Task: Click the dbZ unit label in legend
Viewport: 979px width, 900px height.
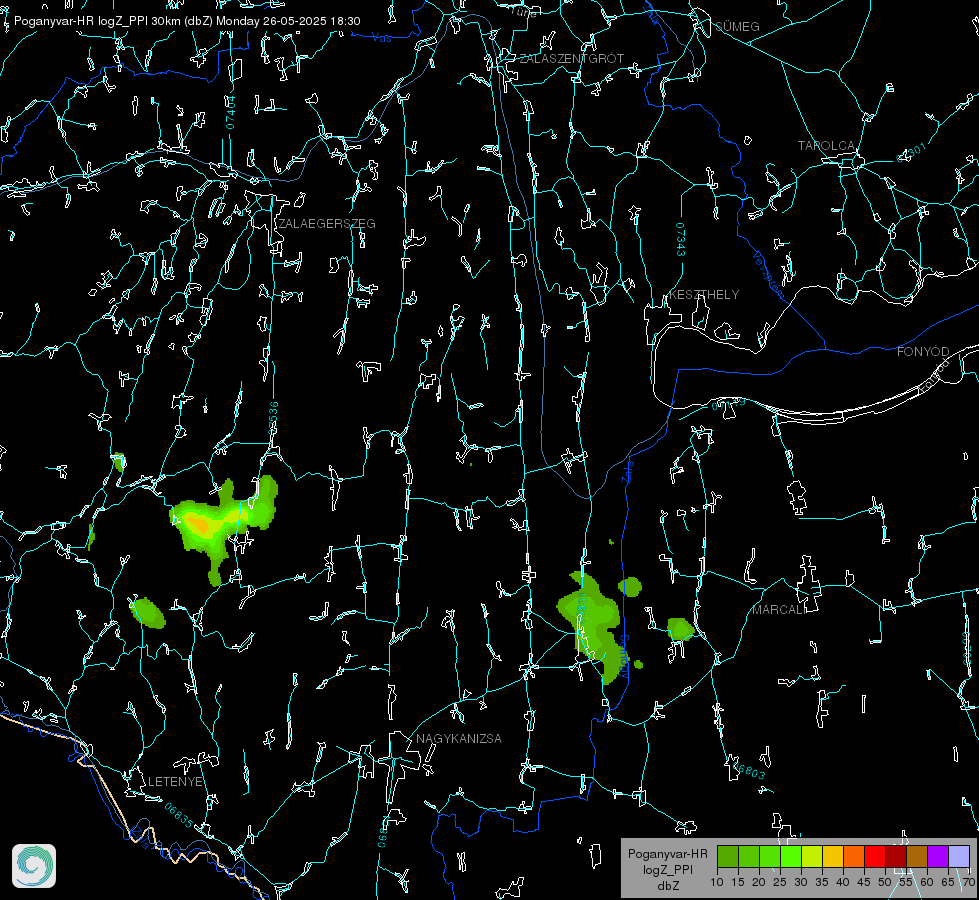Action: coord(667,886)
